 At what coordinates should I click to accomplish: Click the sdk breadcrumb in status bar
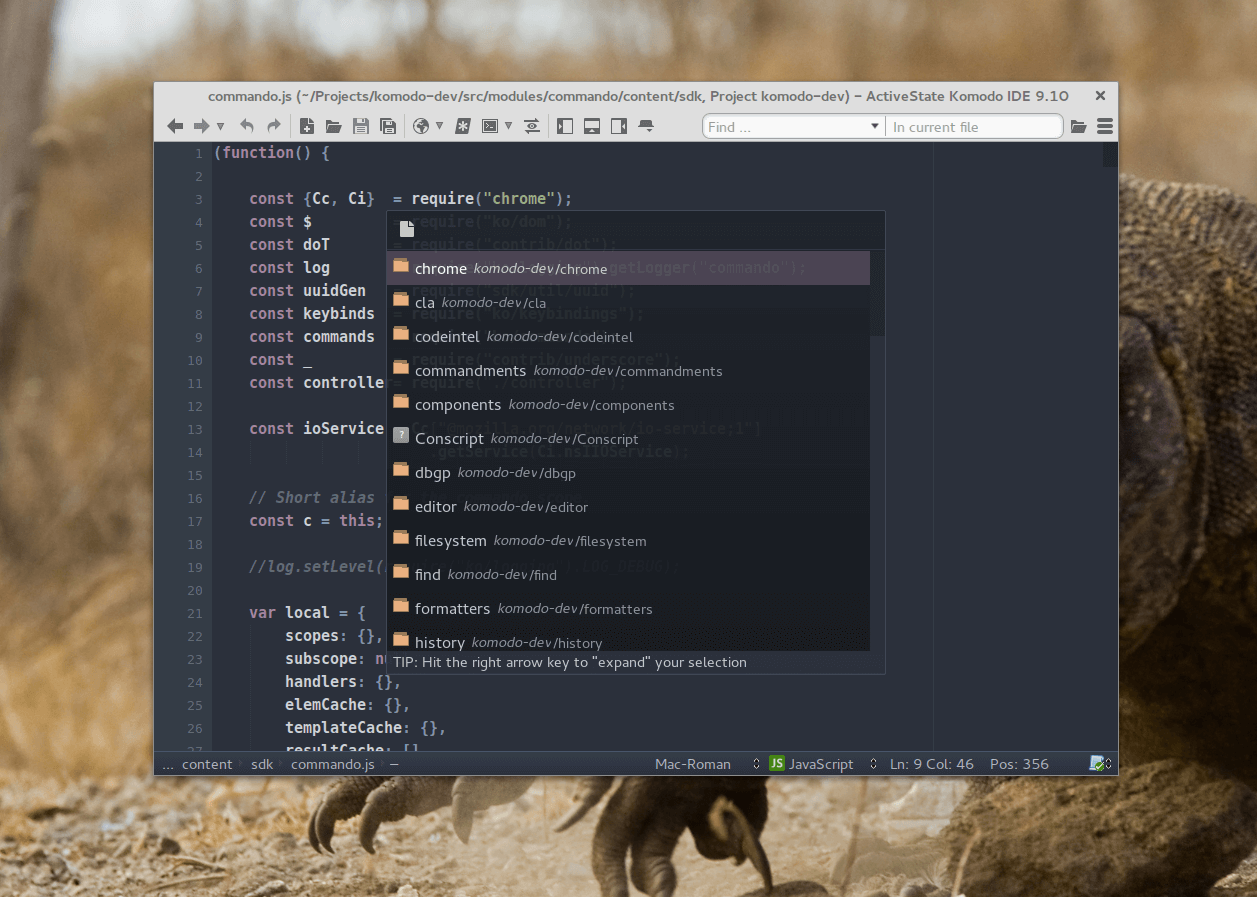click(262, 764)
